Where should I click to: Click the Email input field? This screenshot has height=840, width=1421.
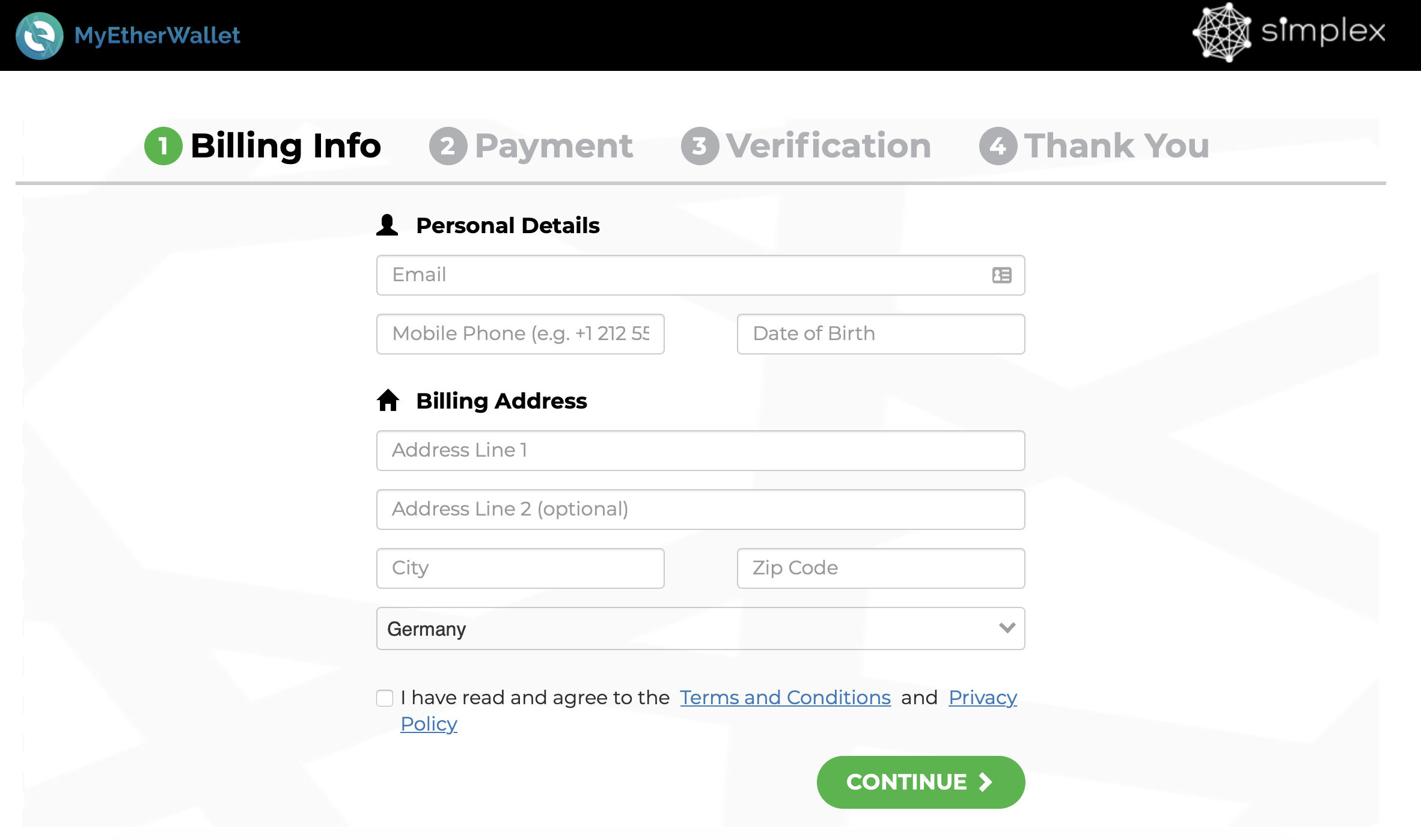pyautogui.click(x=700, y=275)
